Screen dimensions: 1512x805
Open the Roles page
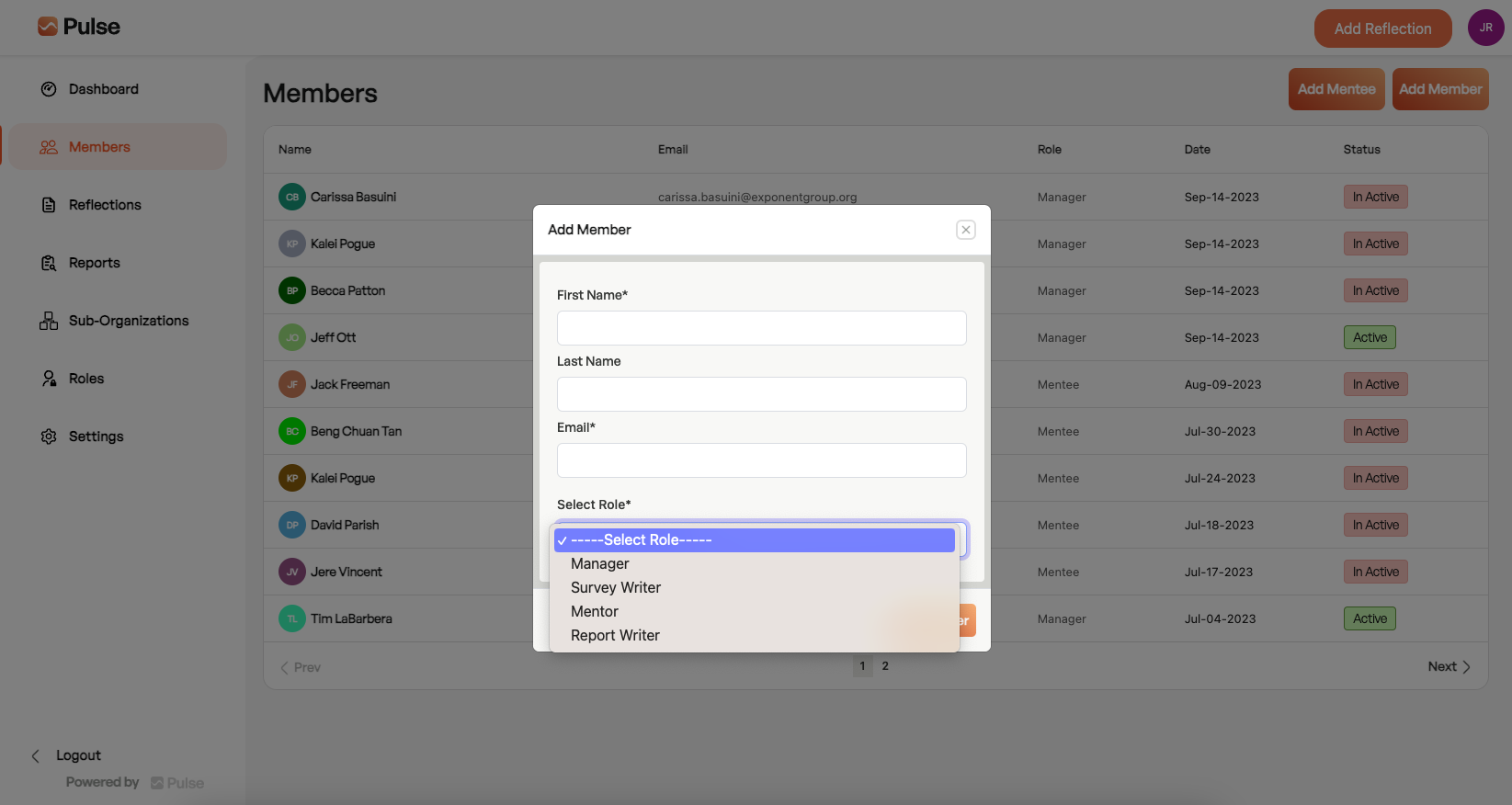(86, 379)
